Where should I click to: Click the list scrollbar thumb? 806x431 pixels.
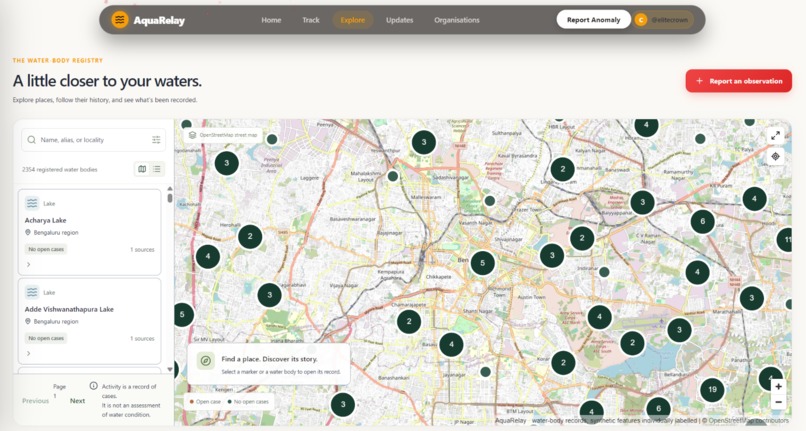[170, 198]
